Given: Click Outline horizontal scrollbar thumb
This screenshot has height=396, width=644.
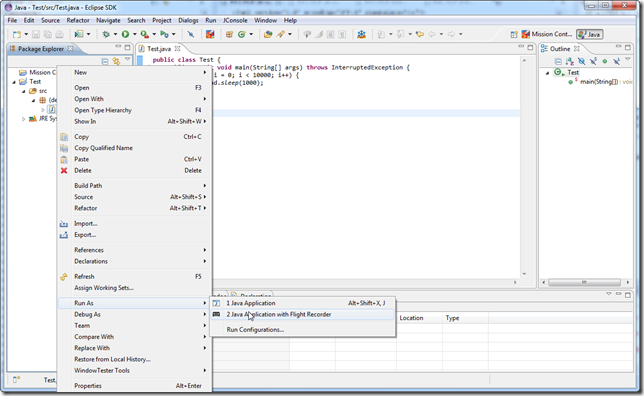Looking at the screenshot, I should (x=584, y=282).
